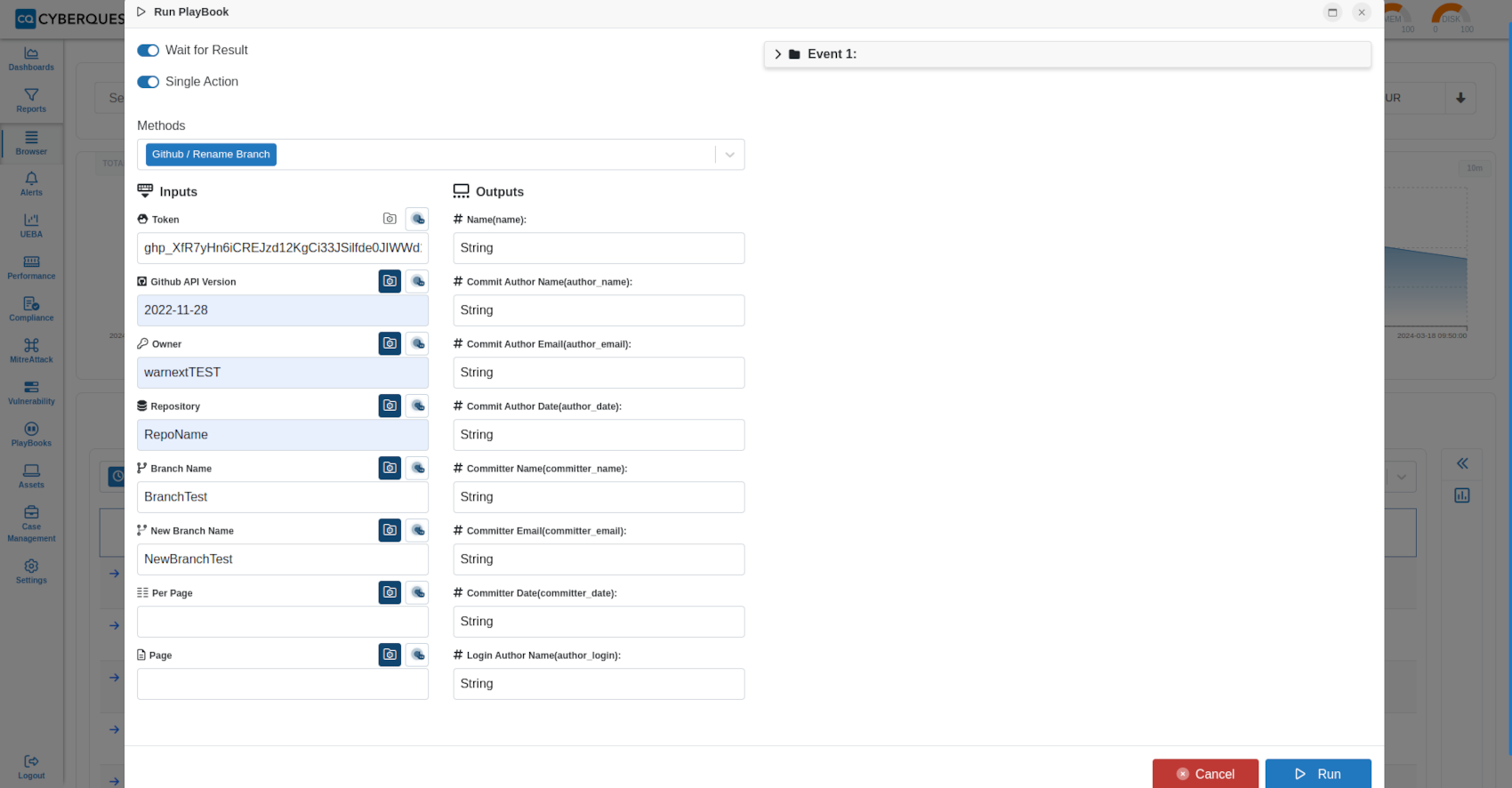Click camera icon for Github API Version
The image size is (1512, 788).
390,281
